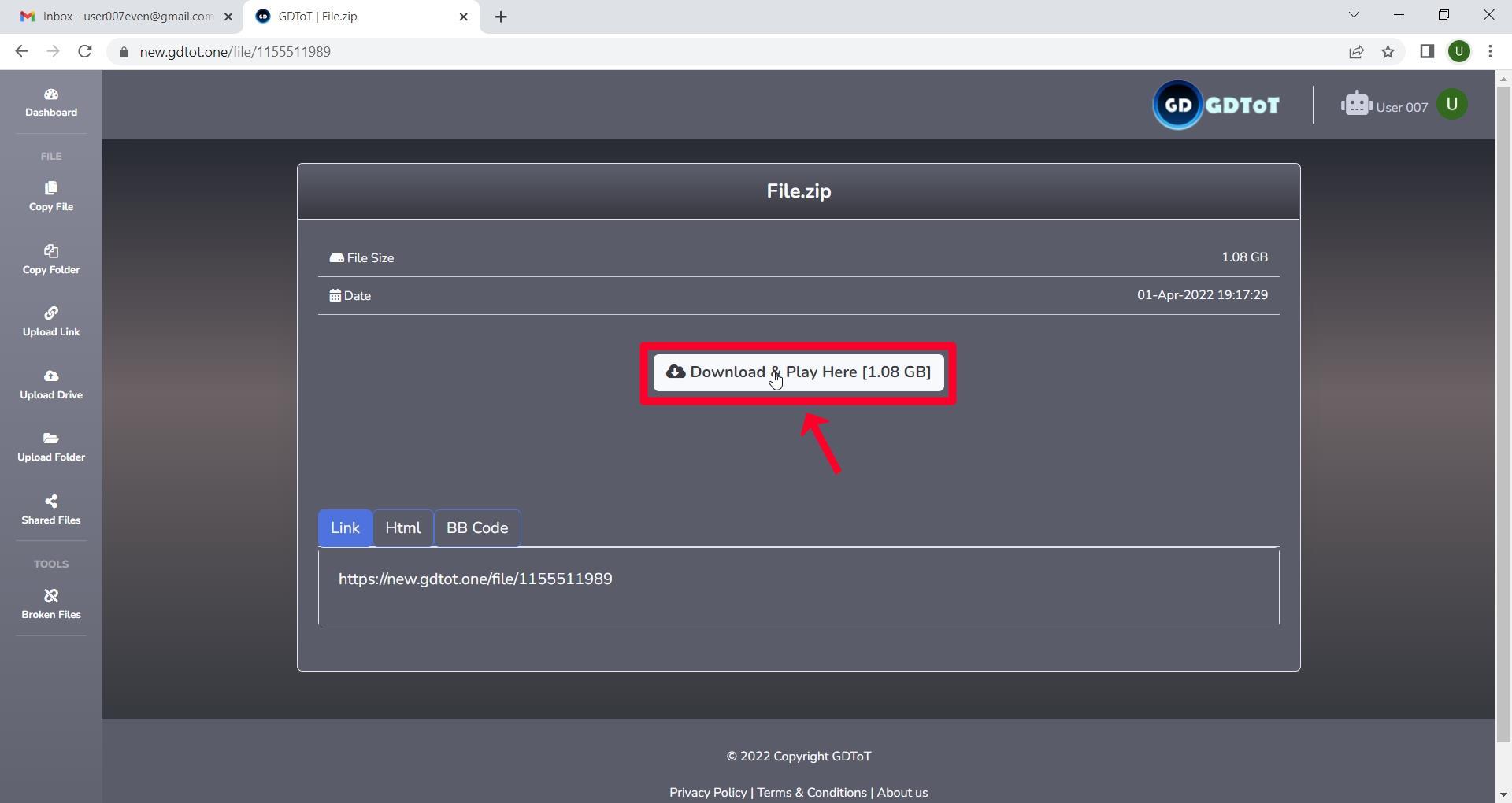This screenshot has width=1512, height=803.
Task: Select Copy File in sidebar
Action: (50, 197)
